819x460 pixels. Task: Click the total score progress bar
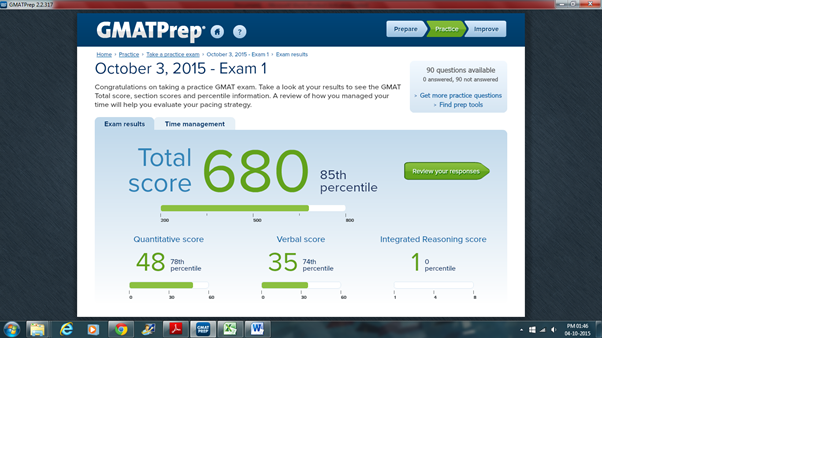(x=253, y=208)
